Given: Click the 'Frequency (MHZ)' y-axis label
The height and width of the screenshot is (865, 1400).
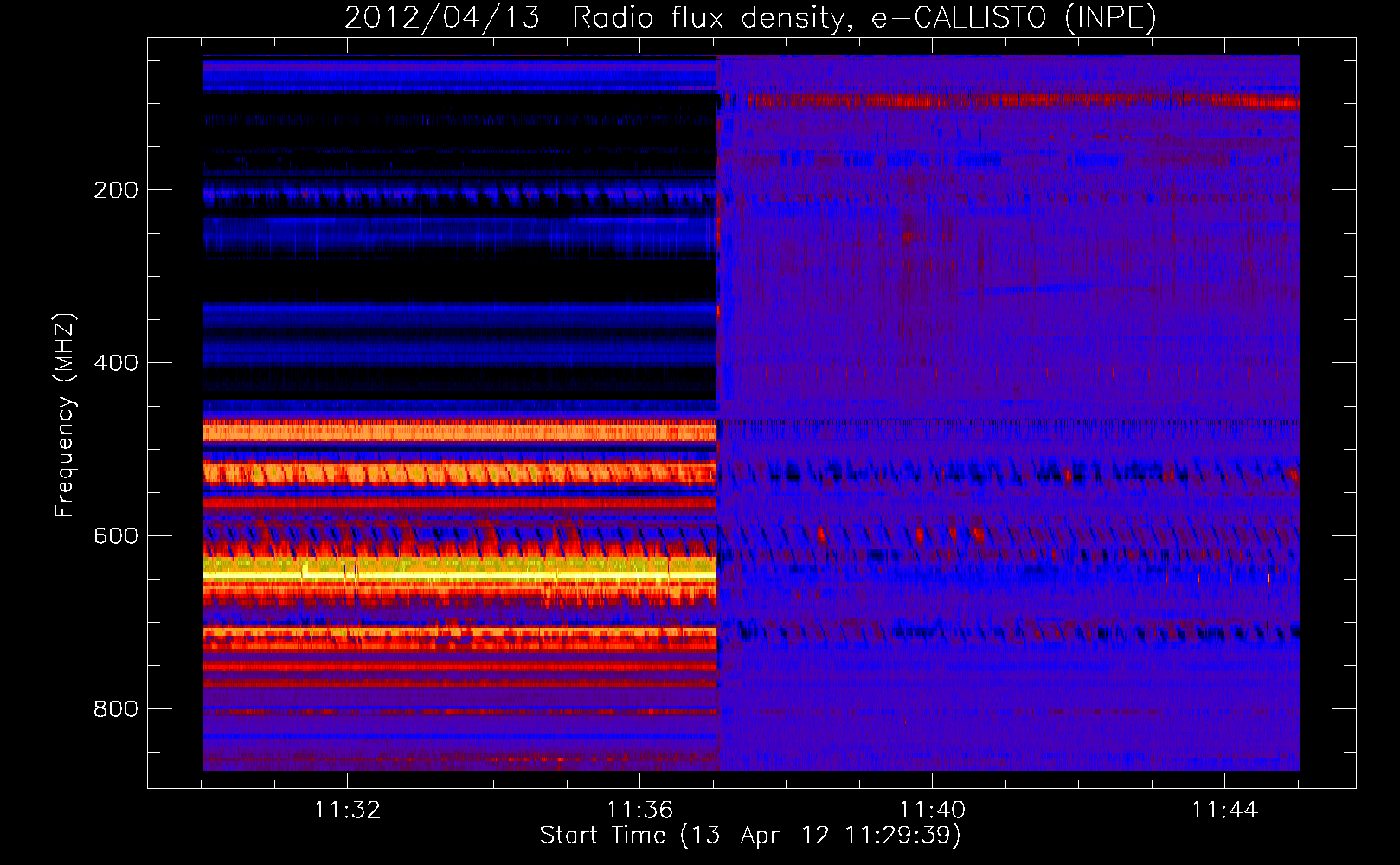Looking at the screenshot, I should pyautogui.click(x=64, y=415).
